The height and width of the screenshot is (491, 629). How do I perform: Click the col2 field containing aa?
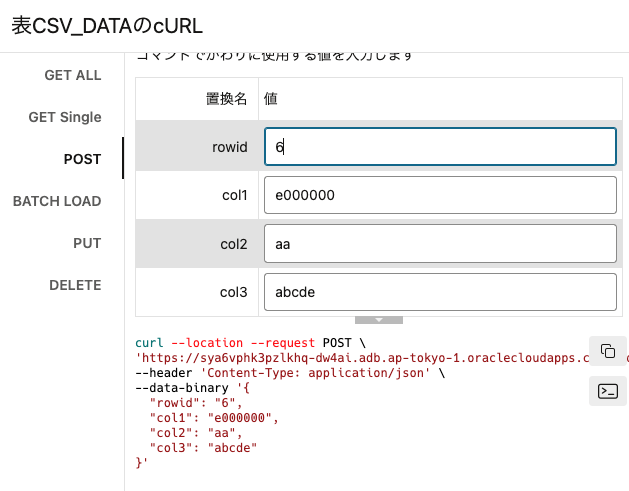[440, 243]
